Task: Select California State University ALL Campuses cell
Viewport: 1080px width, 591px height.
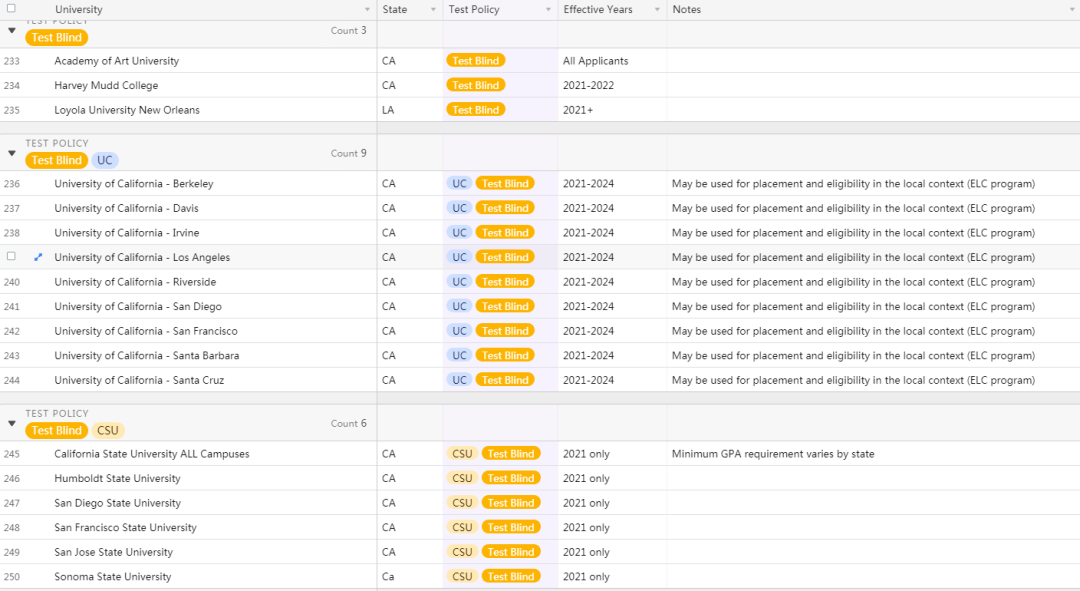Action: (x=214, y=454)
